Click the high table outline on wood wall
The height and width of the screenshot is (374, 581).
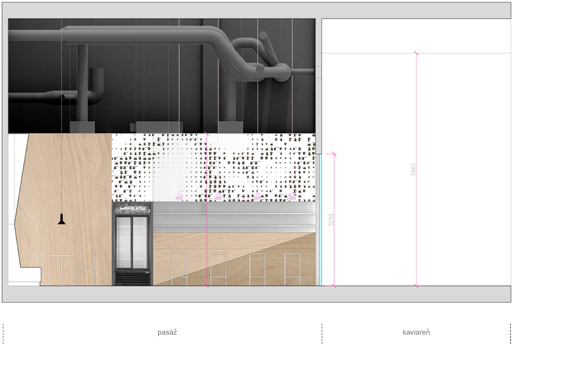click(x=61, y=270)
